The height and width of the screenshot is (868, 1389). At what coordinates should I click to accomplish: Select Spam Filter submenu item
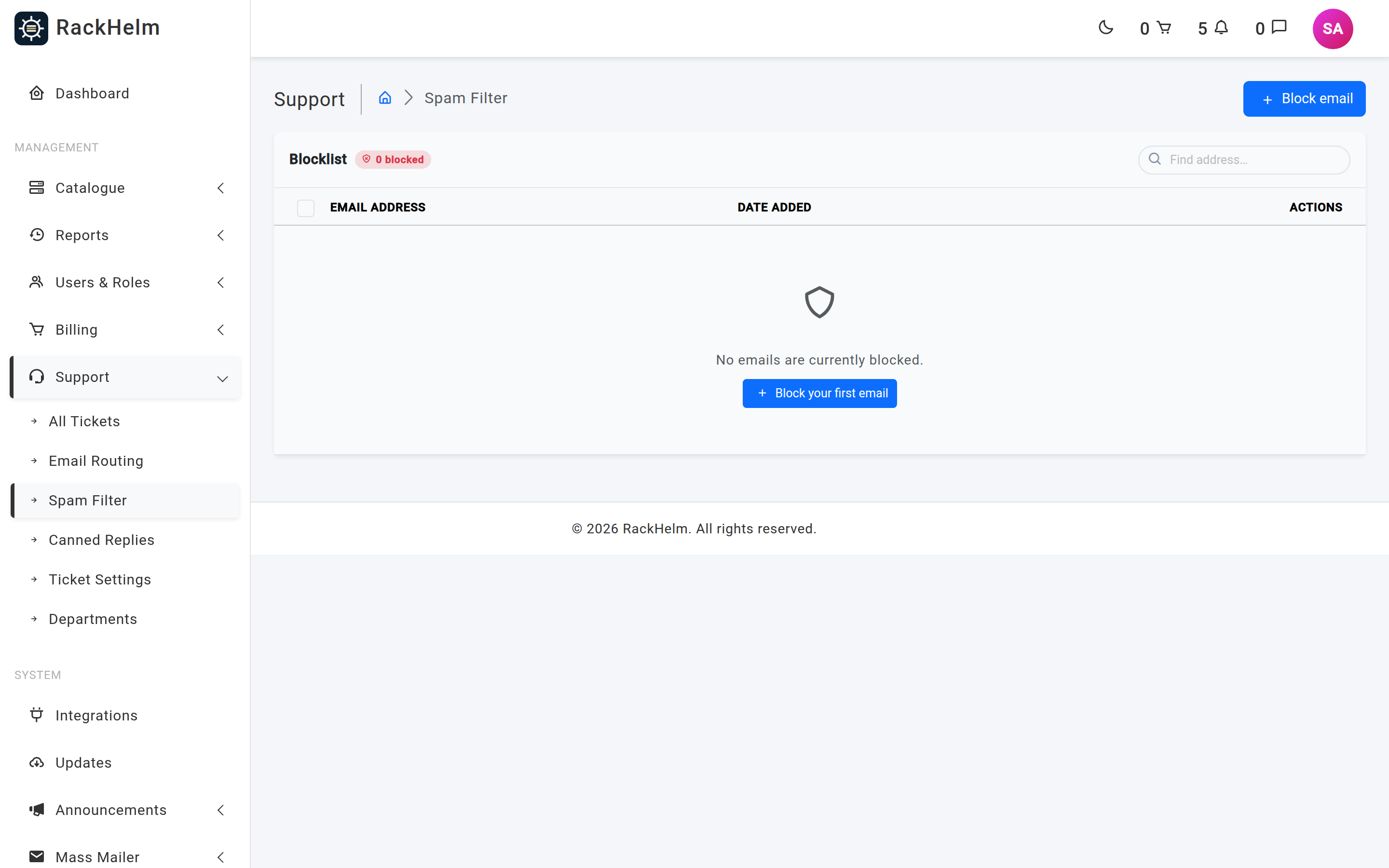click(x=125, y=501)
